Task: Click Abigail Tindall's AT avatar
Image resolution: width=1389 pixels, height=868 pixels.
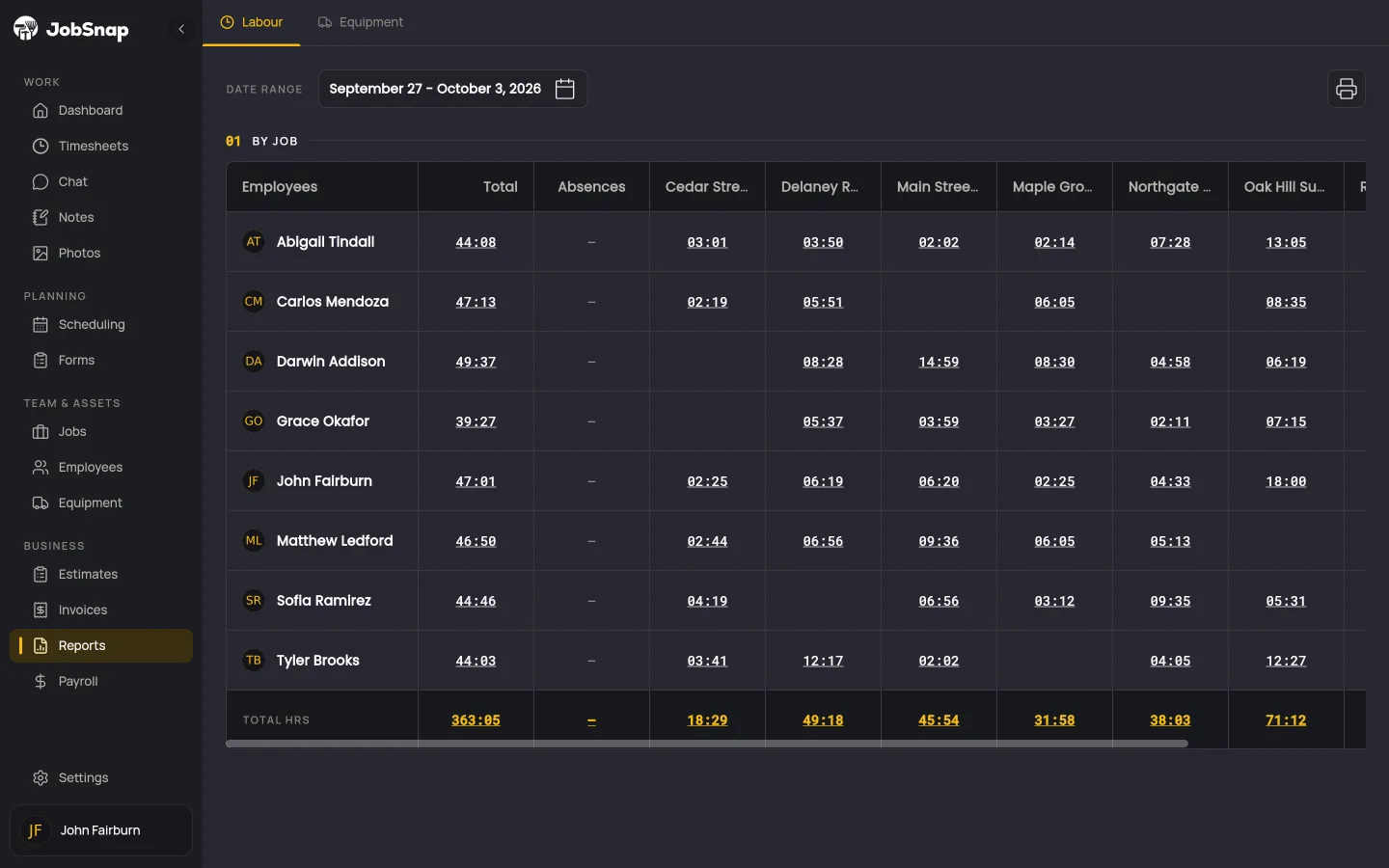Action: tap(254, 242)
